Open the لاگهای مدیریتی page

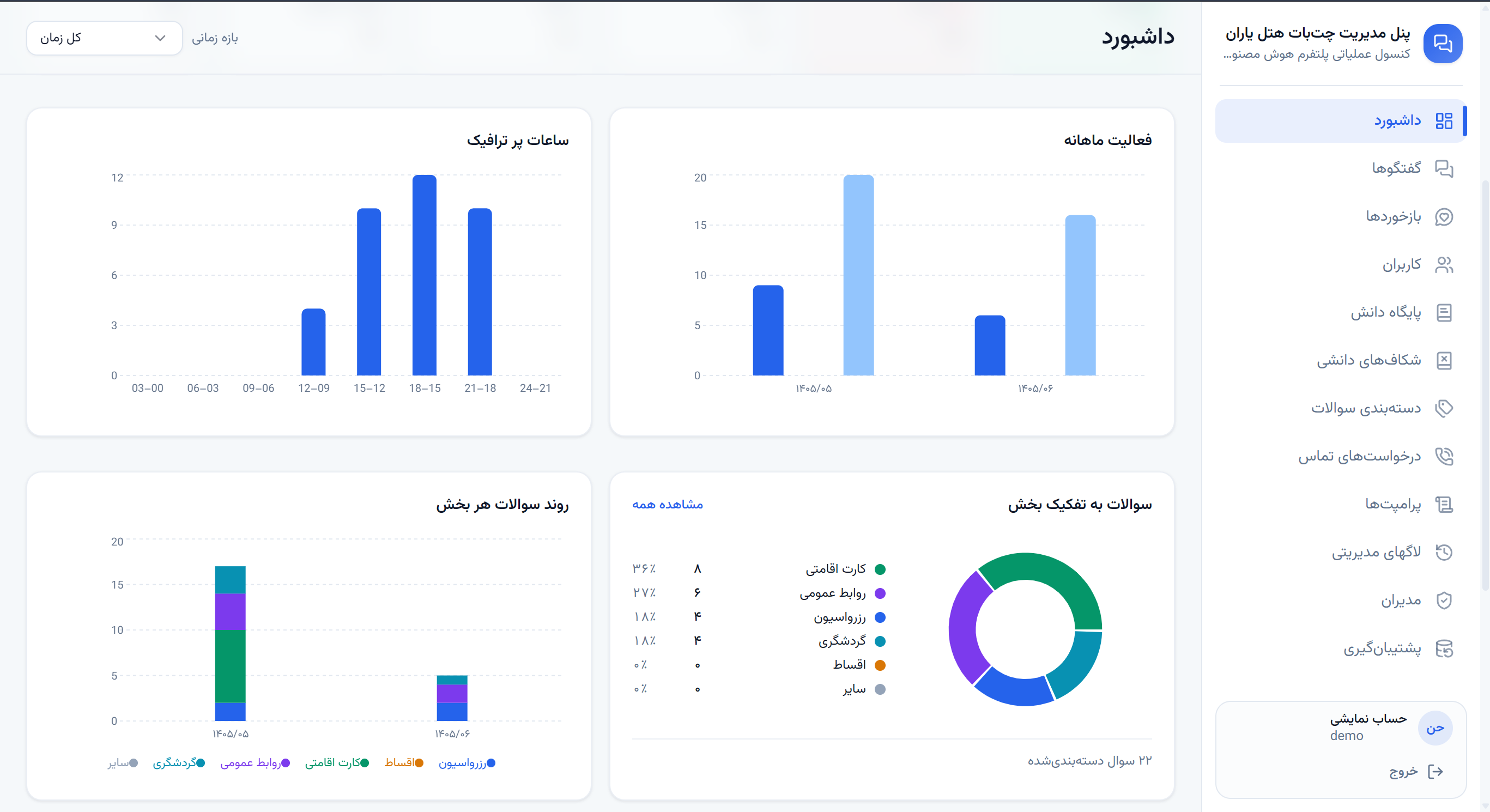1340,552
